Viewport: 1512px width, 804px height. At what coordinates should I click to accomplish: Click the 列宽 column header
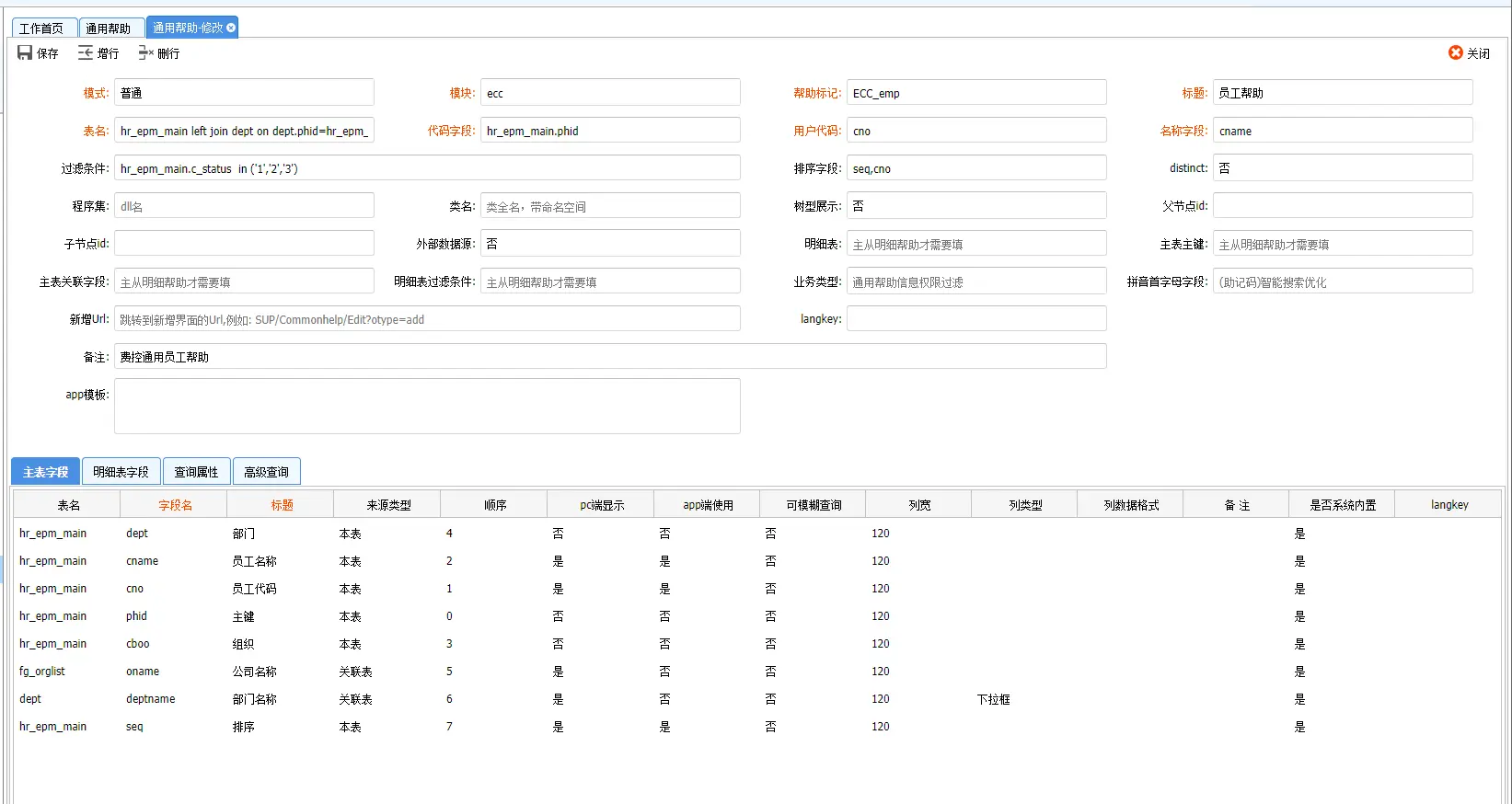(x=919, y=504)
